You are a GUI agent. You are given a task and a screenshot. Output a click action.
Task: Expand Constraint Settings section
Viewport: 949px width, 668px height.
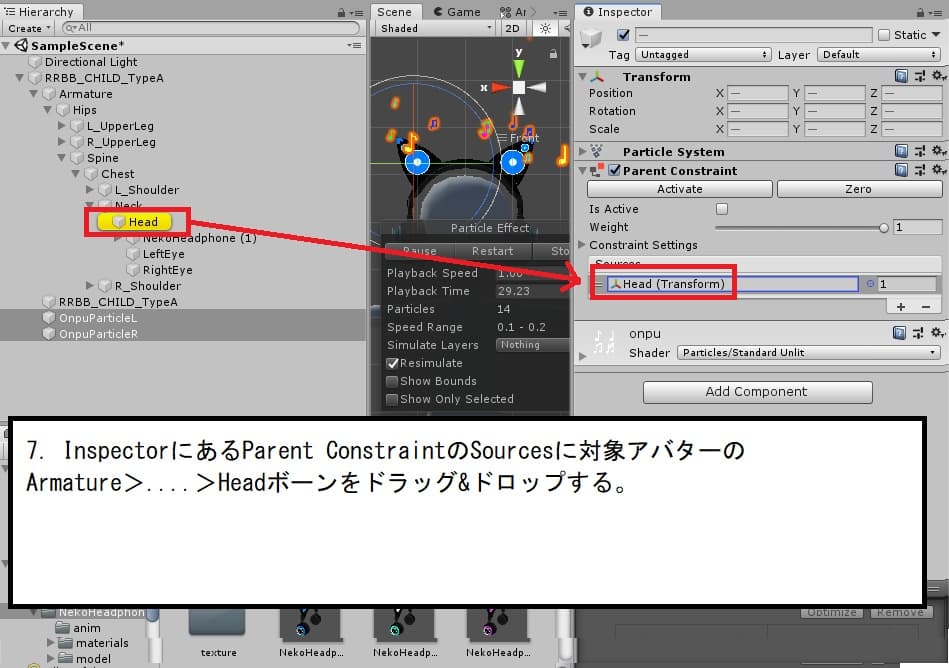pyautogui.click(x=582, y=244)
